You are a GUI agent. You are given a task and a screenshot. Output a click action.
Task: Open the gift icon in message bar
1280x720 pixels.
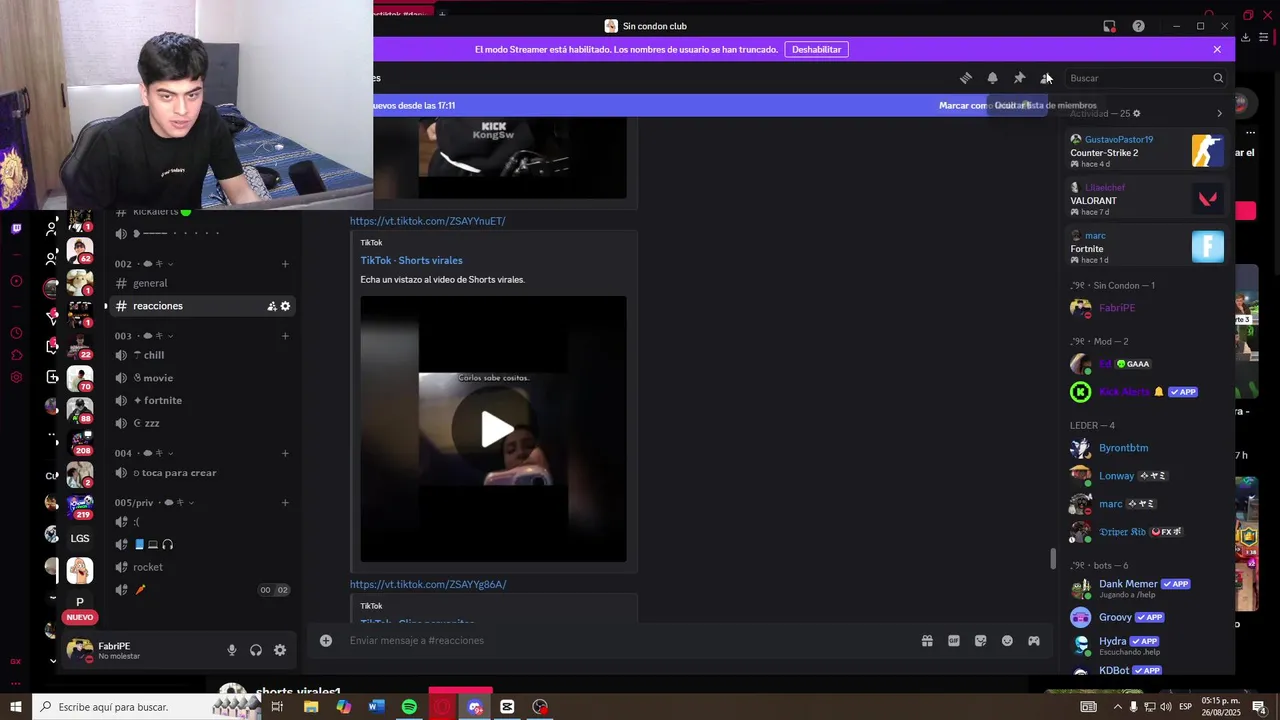pyautogui.click(x=927, y=640)
